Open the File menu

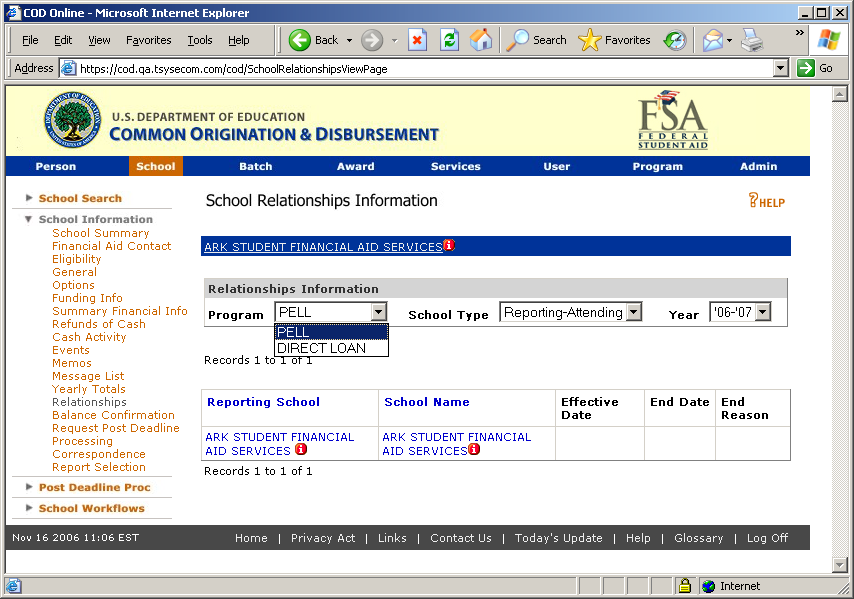pyautogui.click(x=30, y=40)
